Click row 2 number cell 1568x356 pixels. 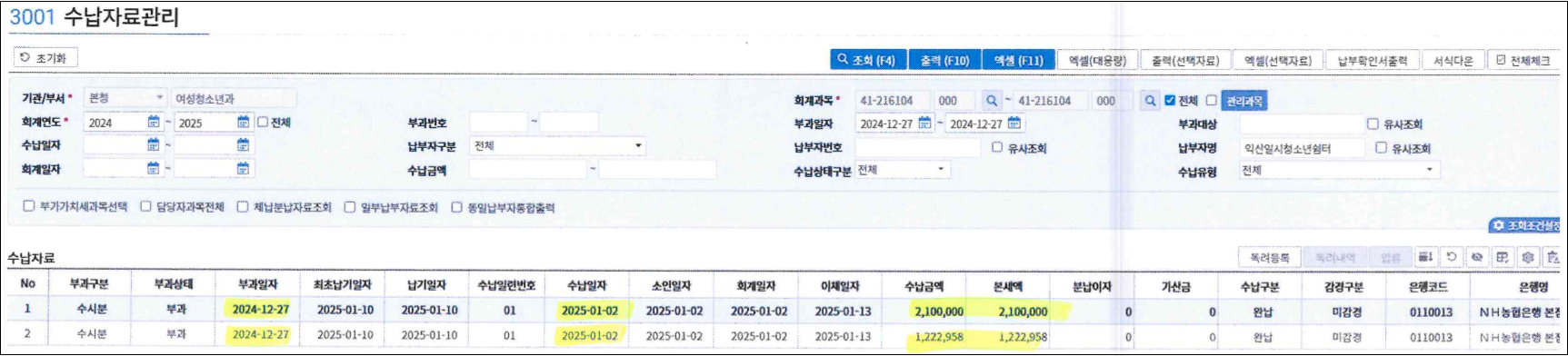click(27, 334)
